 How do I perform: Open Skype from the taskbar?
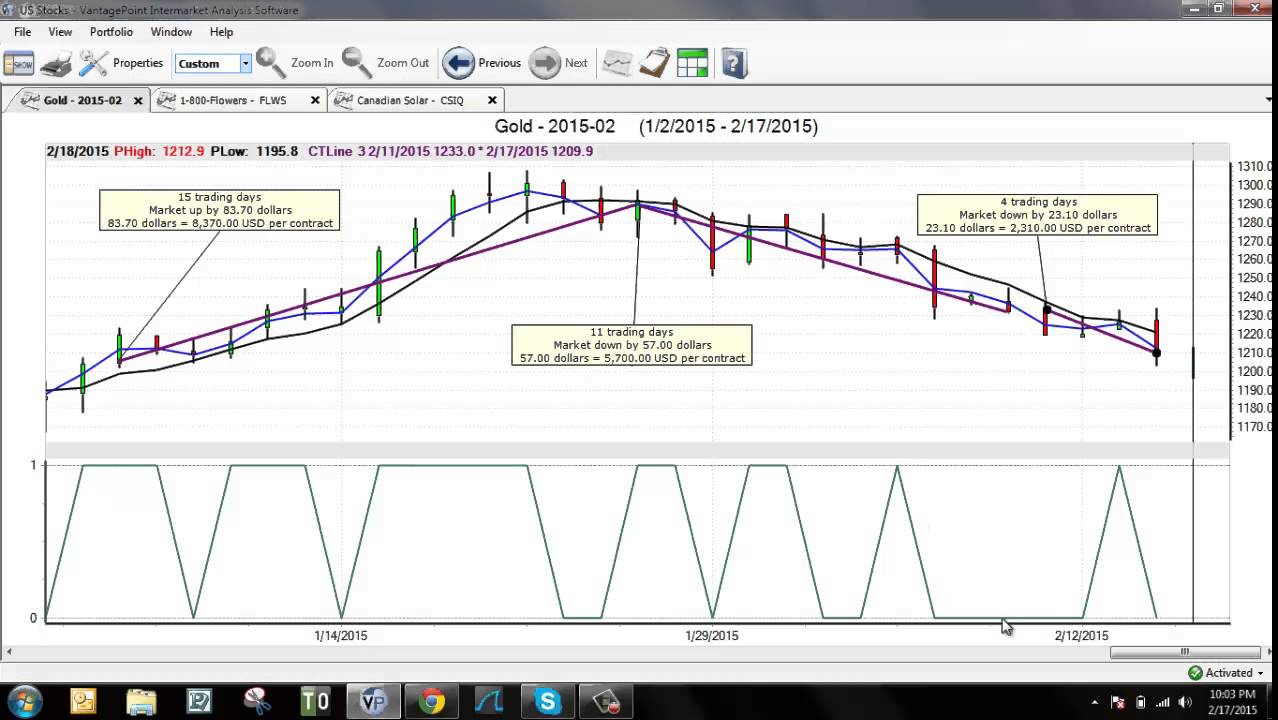tap(548, 702)
